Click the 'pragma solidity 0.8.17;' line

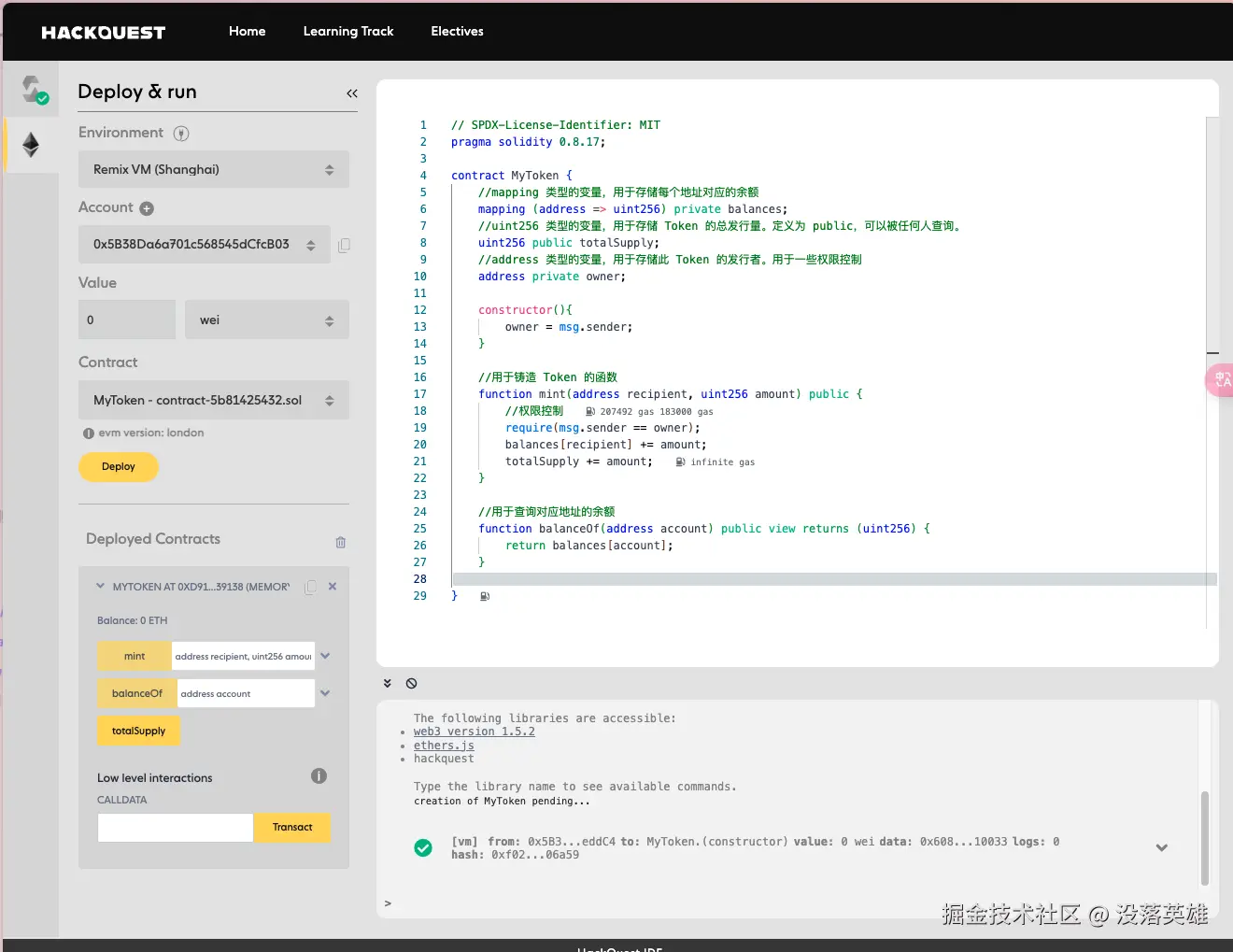click(528, 142)
